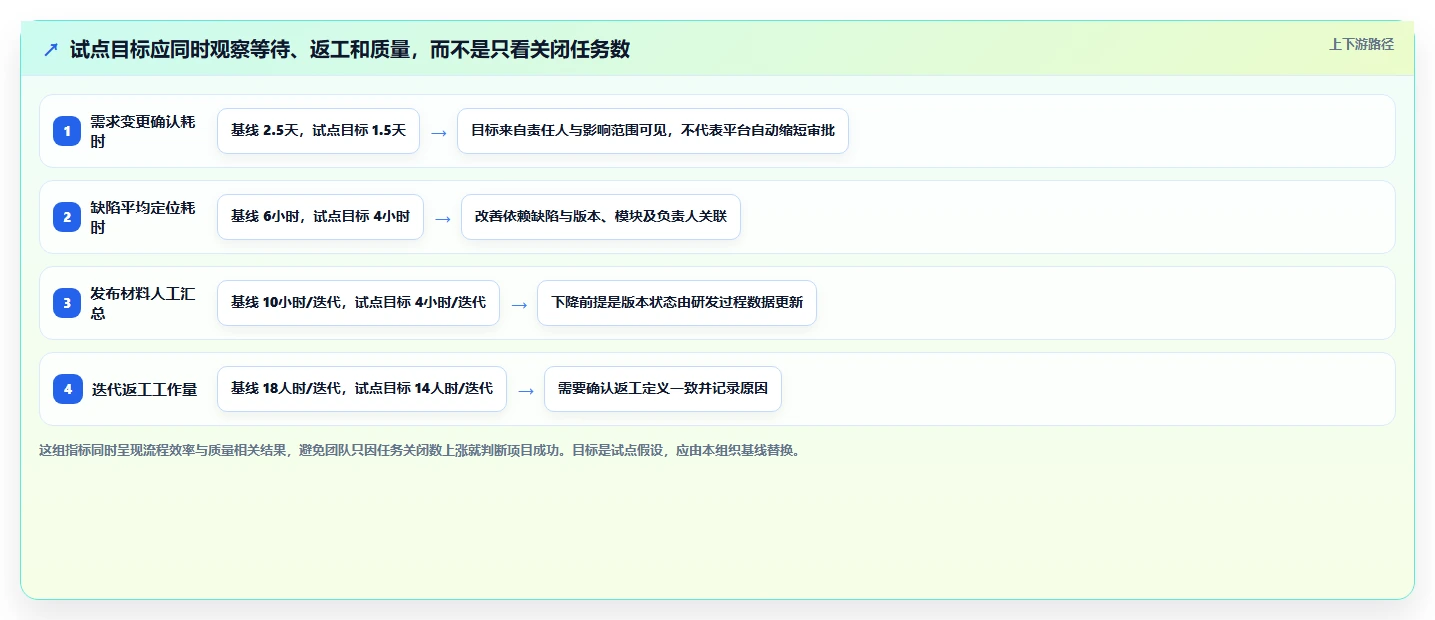
Task: Click the pill 目标来自责任人与影响范围可见
Action: (653, 131)
